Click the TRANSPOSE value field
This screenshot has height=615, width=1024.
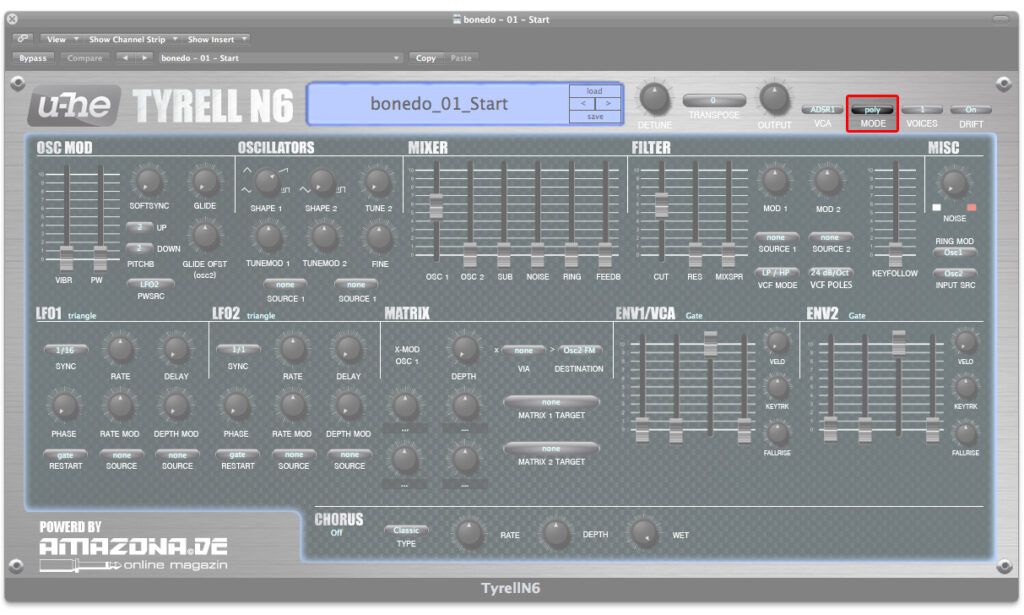click(714, 101)
